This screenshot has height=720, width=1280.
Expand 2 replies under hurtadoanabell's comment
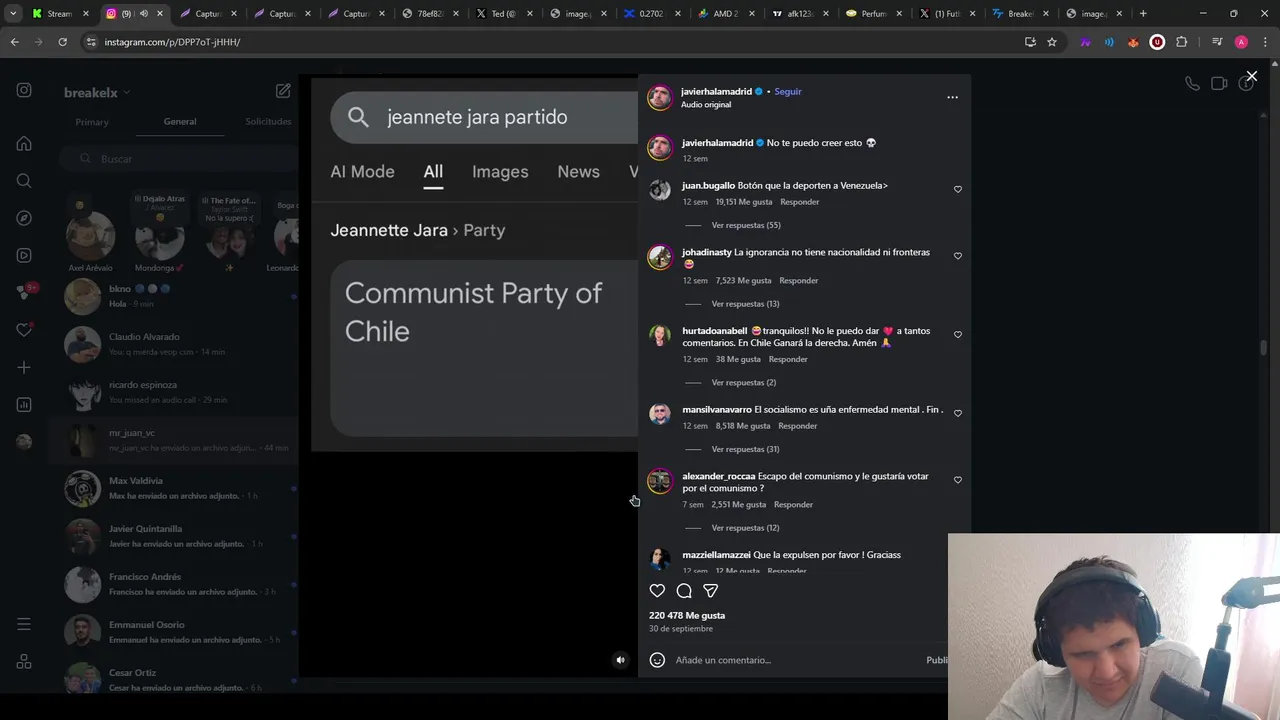pyautogui.click(x=743, y=382)
